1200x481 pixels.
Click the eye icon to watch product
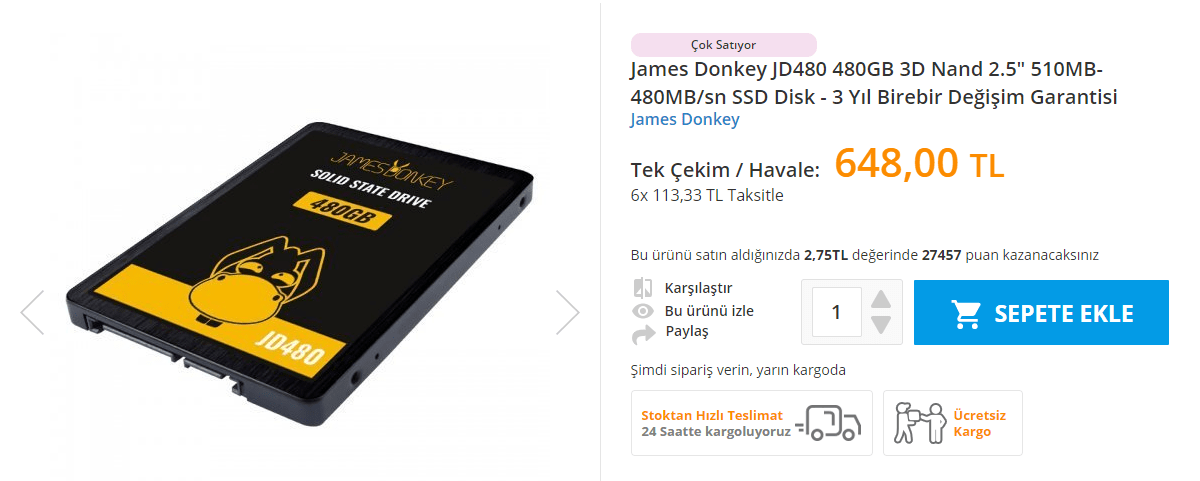click(643, 311)
